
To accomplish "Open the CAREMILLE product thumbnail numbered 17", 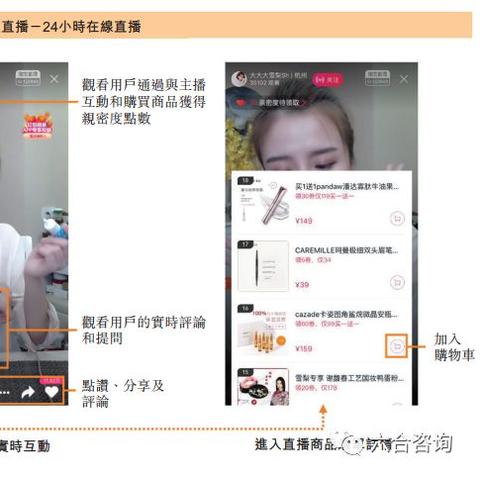I will point(263,266).
